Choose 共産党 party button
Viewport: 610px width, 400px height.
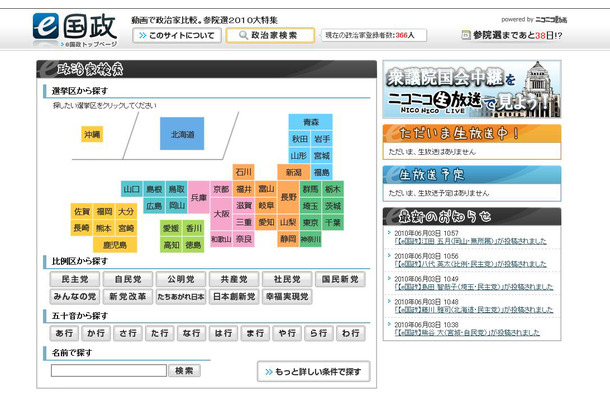234,279
